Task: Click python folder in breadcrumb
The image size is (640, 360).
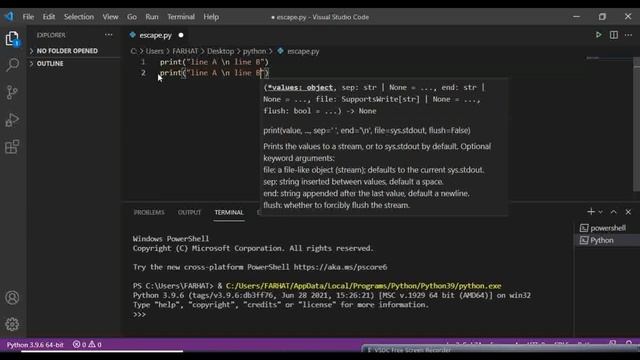Action: (x=254, y=51)
